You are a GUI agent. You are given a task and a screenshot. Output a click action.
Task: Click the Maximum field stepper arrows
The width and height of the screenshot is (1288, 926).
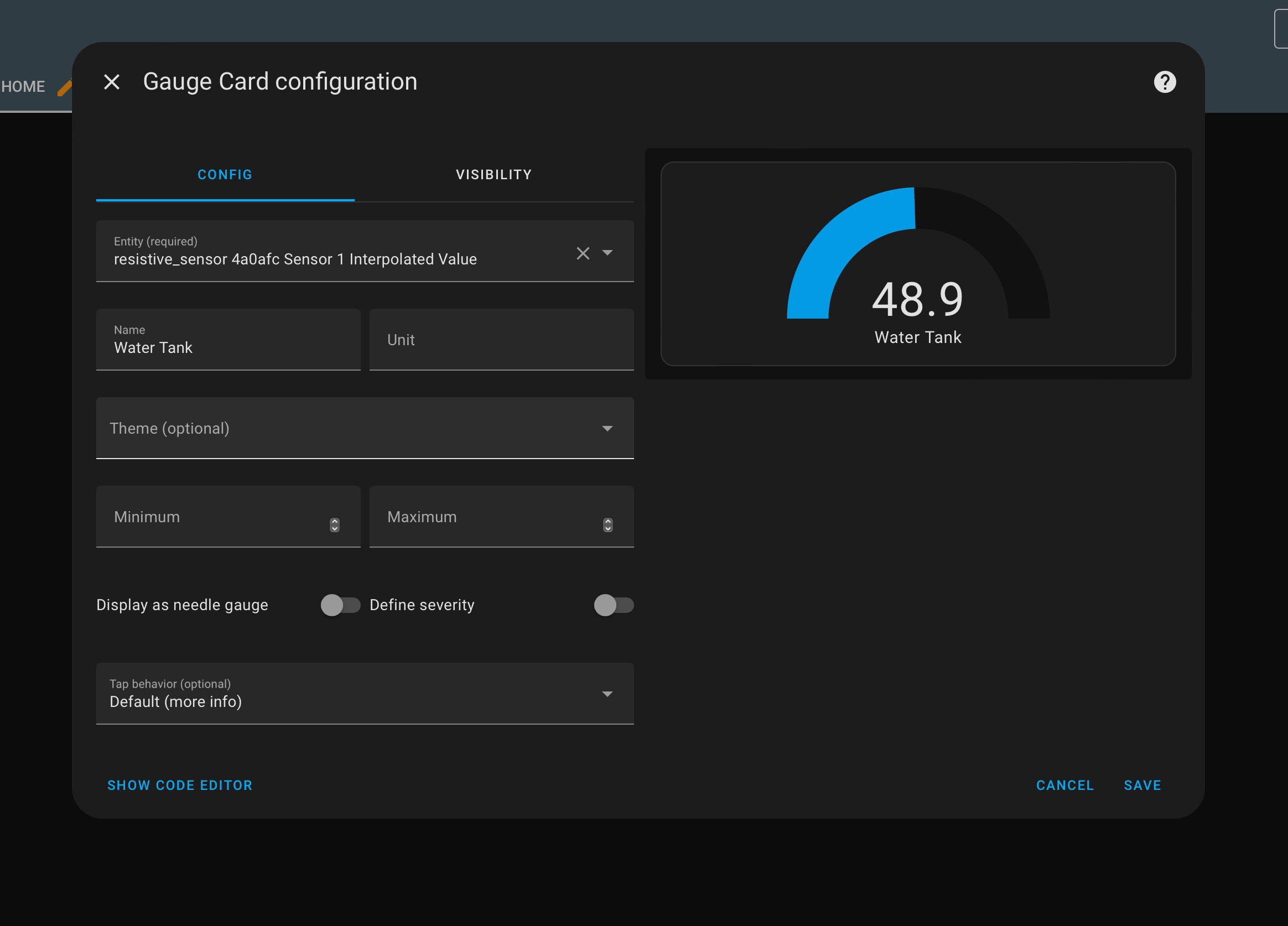[x=607, y=524]
